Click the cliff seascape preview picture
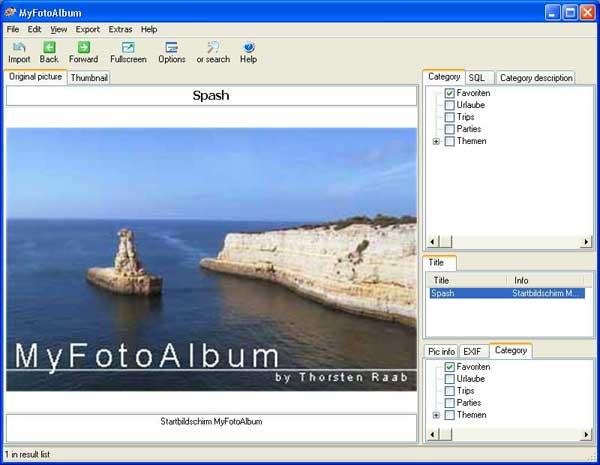Viewport: 600px width, 465px height. (211, 259)
